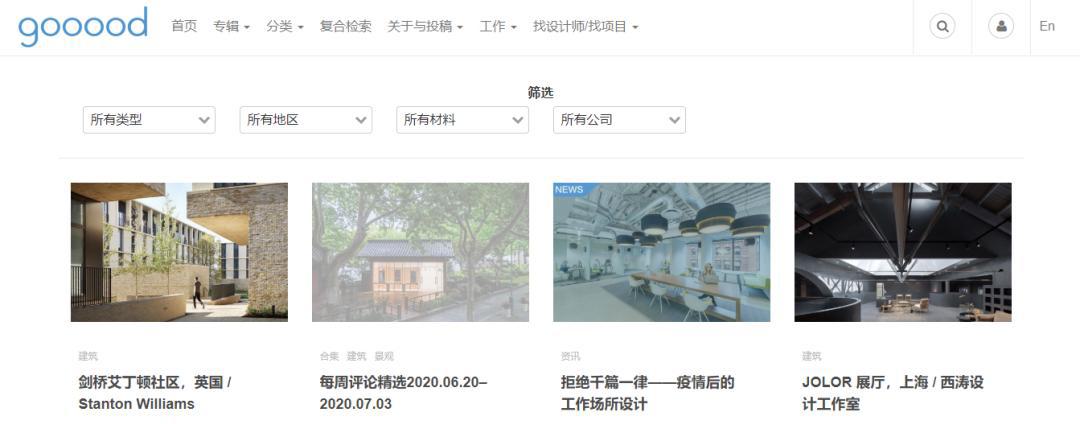Open the NEWS workplace design thumbnail

coord(661,252)
